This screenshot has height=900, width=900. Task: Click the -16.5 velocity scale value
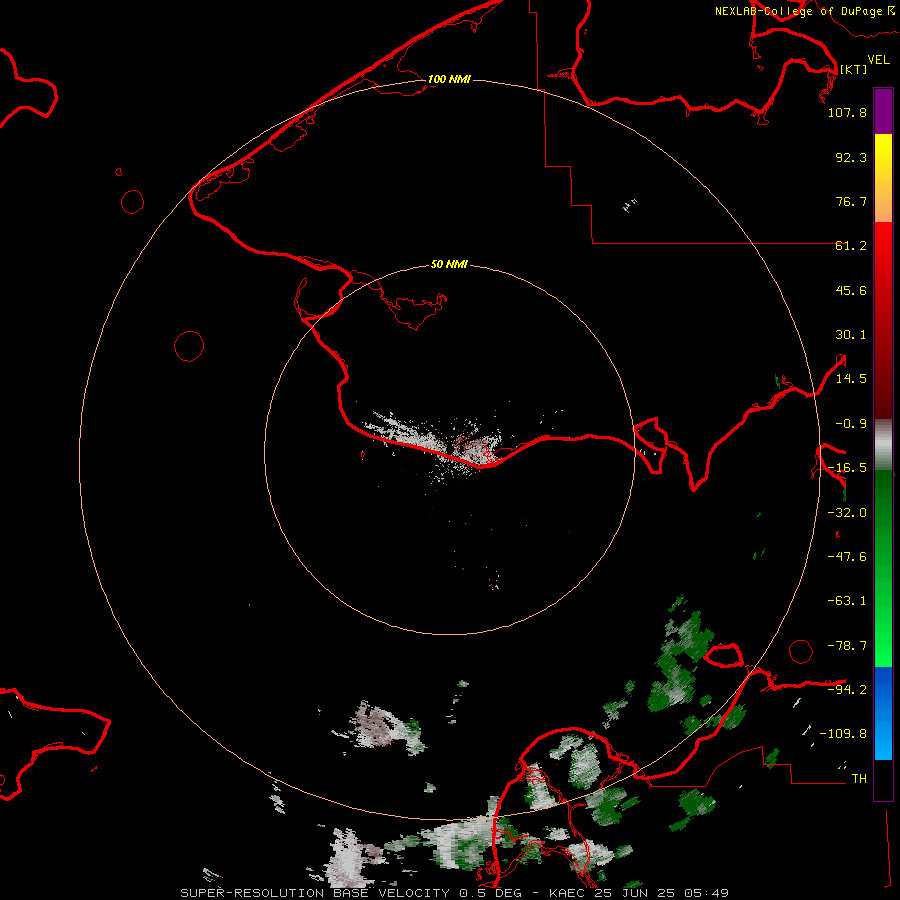(x=847, y=468)
